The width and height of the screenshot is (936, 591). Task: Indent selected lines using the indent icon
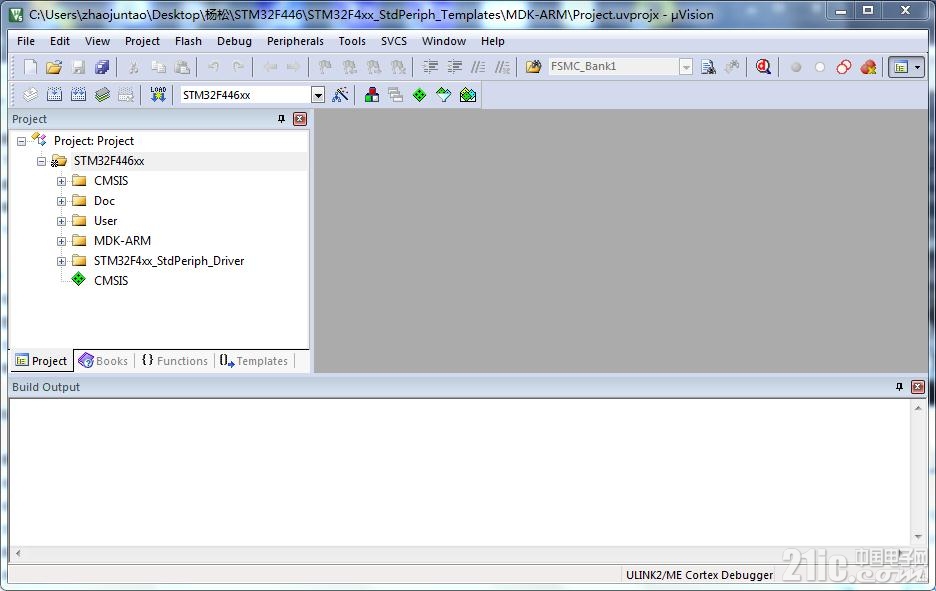click(x=430, y=67)
